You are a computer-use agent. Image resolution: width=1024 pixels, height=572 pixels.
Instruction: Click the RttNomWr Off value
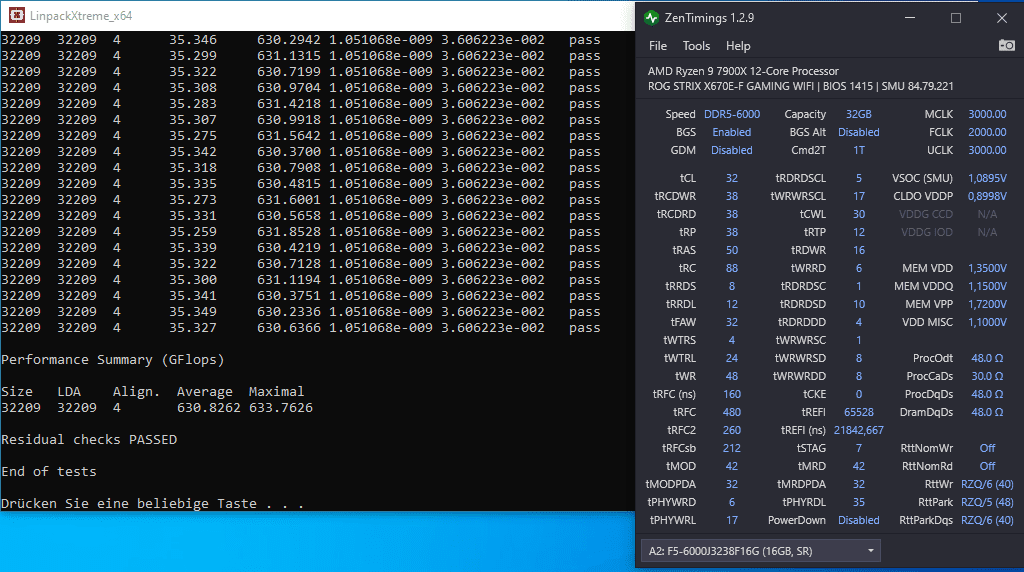pyautogui.click(x=987, y=449)
